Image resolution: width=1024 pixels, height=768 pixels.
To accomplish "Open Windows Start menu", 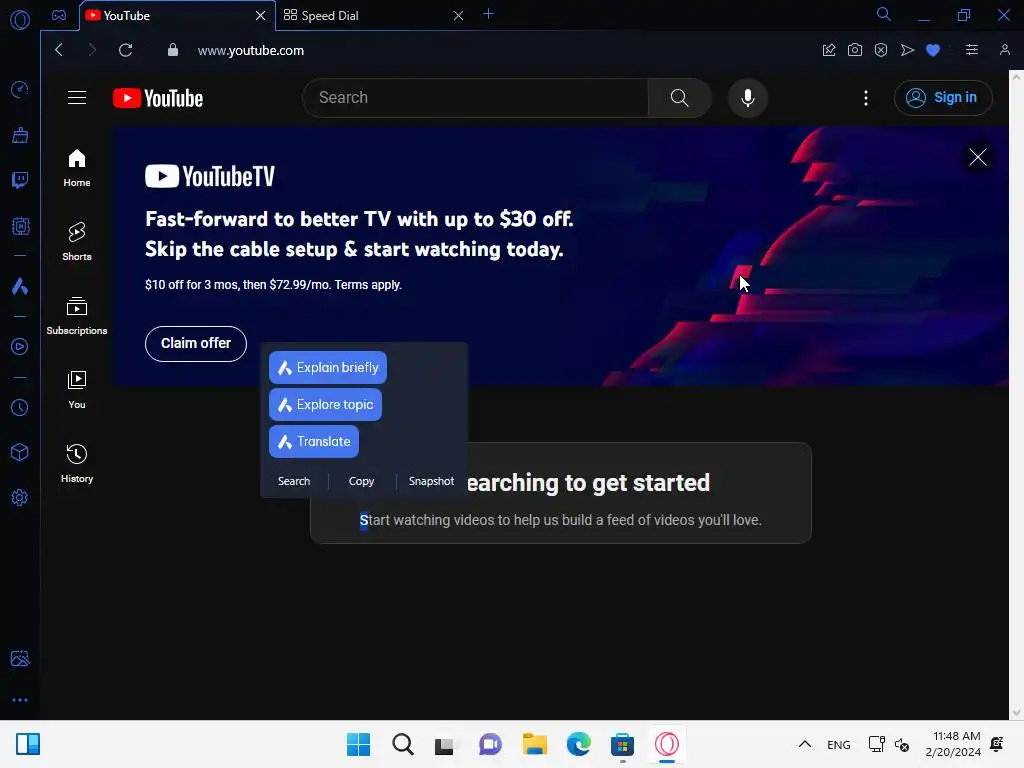I will [x=358, y=744].
